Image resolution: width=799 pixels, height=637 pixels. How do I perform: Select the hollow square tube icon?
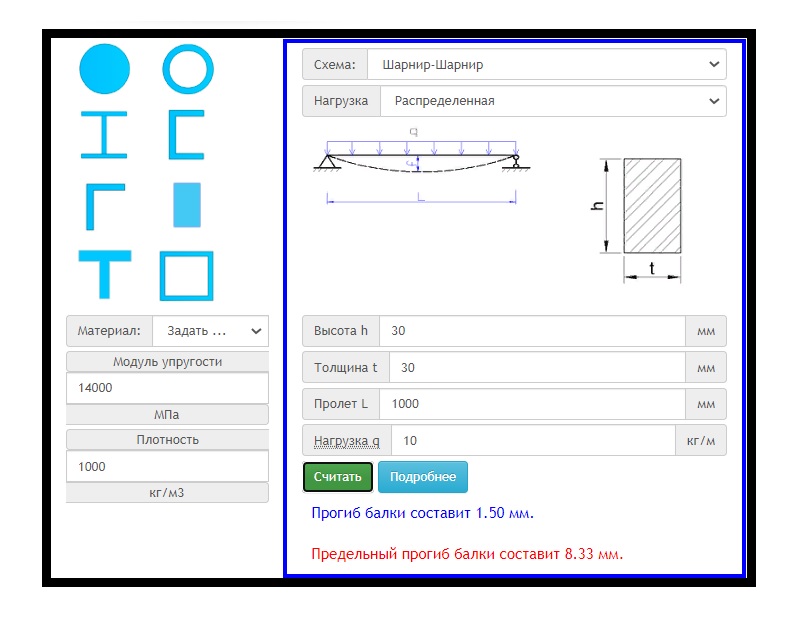point(187,275)
